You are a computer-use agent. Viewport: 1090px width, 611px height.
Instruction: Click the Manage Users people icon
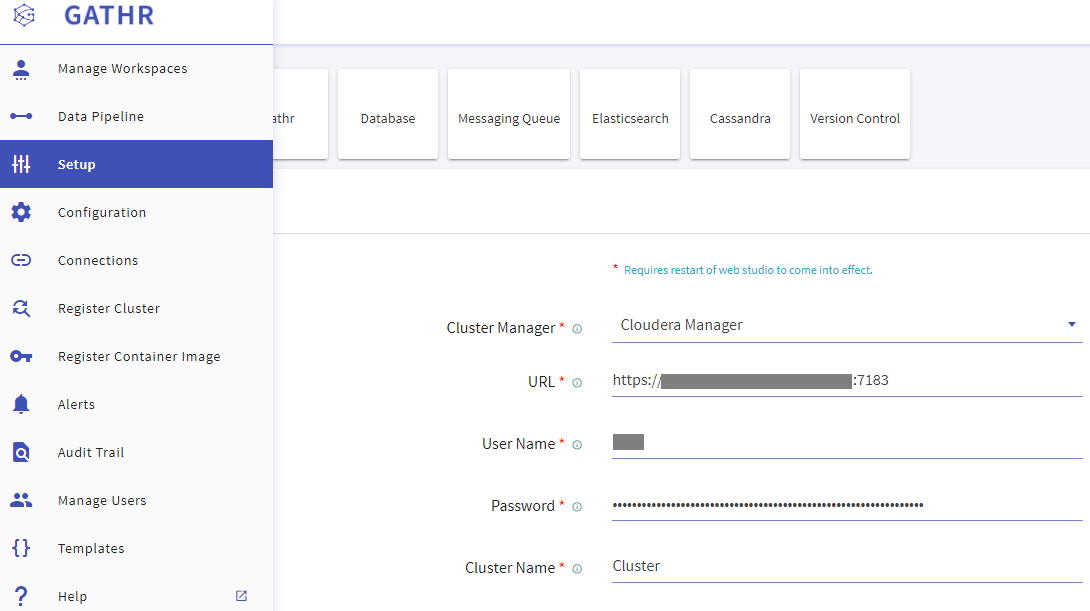pyautogui.click(x=21, y=500)
